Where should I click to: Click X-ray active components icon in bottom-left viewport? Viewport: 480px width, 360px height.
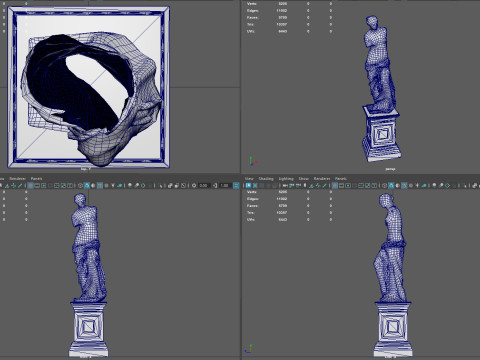177,185
